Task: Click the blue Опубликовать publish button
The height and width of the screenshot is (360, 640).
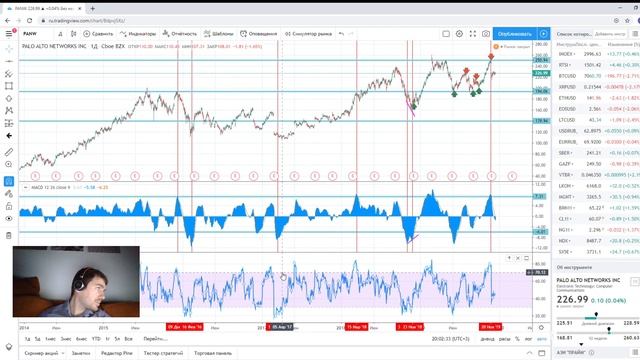Action: click(x=515, y=33)
